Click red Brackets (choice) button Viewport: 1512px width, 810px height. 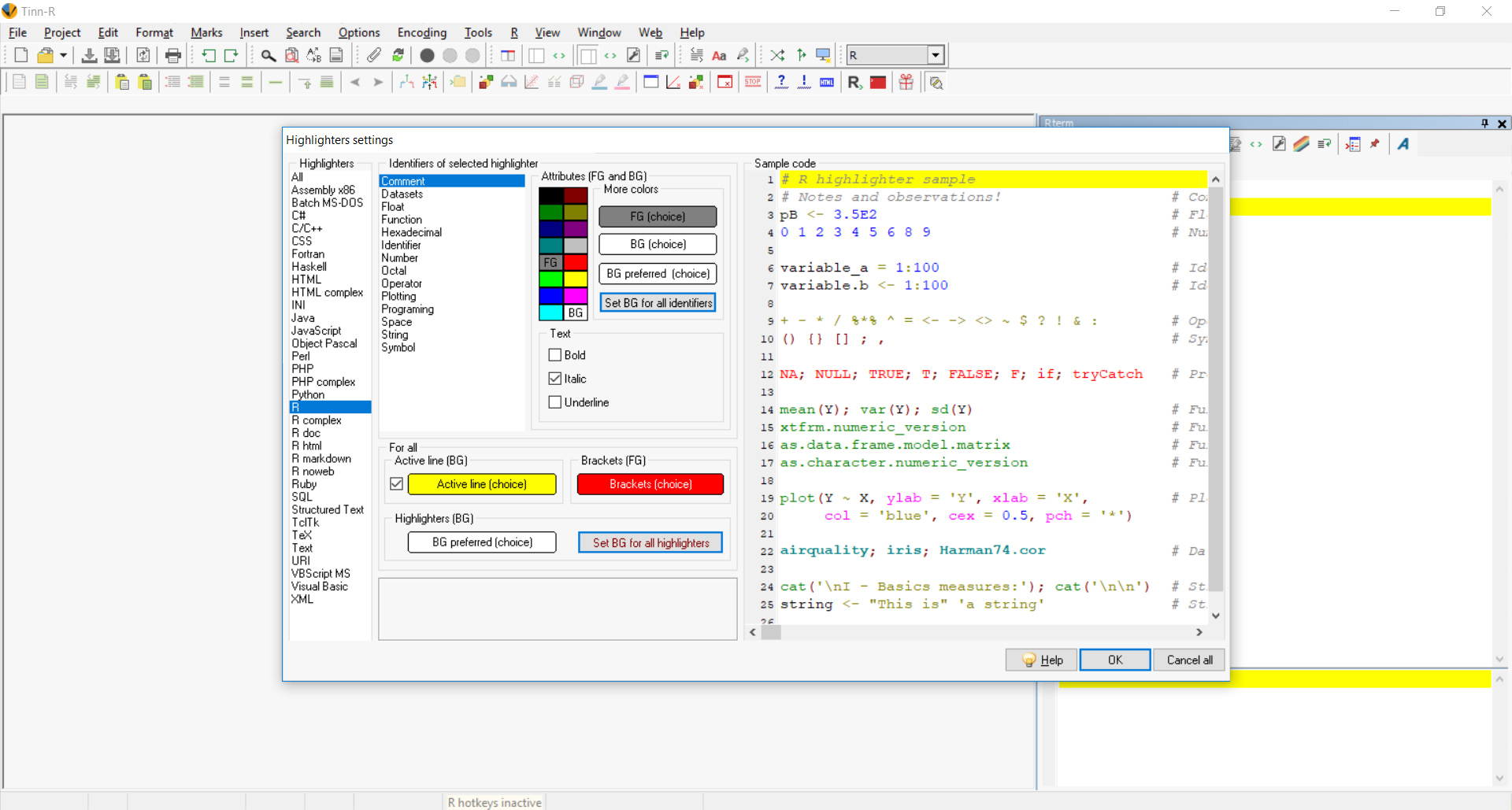pos(650,484)
